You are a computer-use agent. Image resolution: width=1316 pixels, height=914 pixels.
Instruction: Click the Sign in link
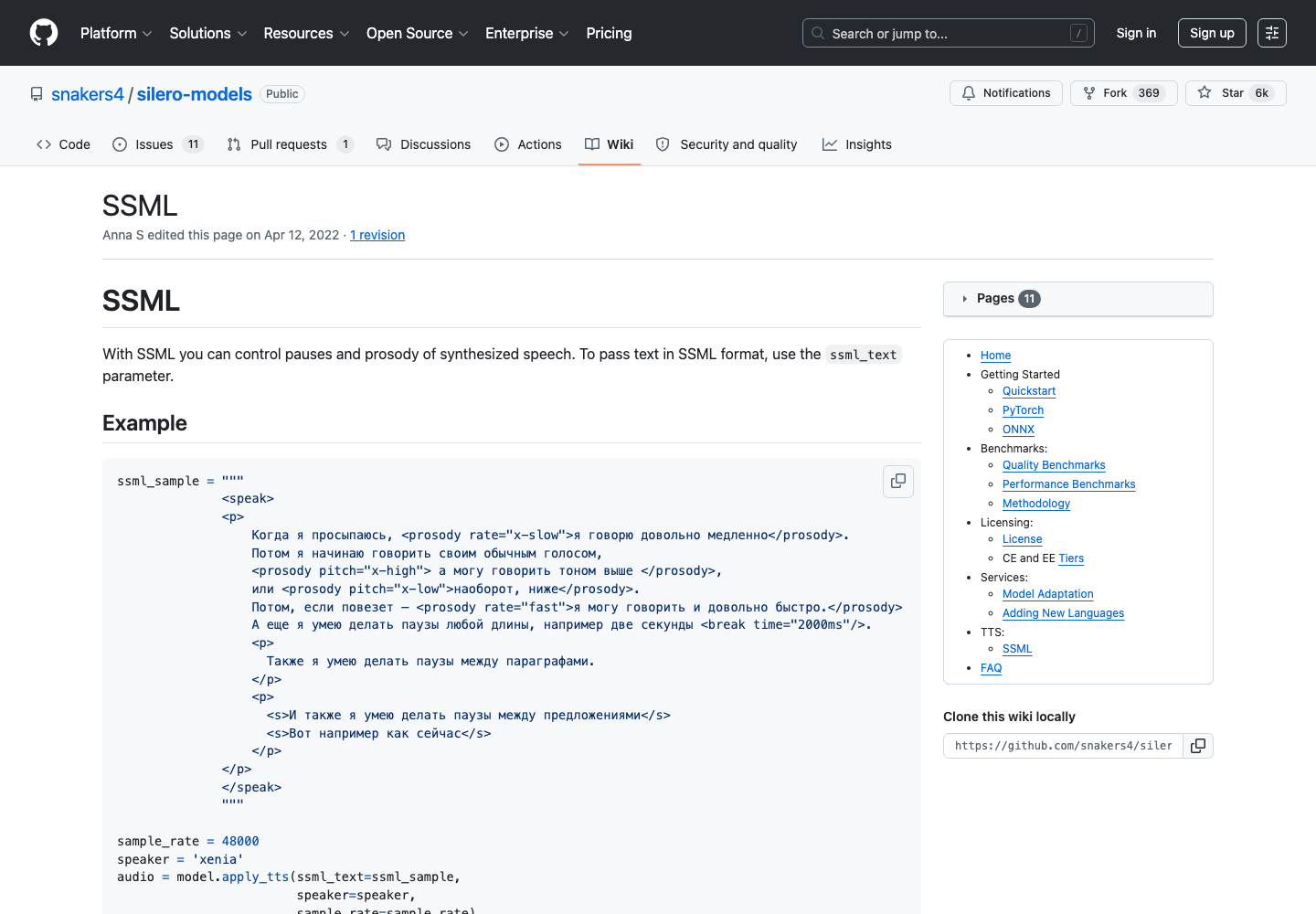click(1136, 33)
